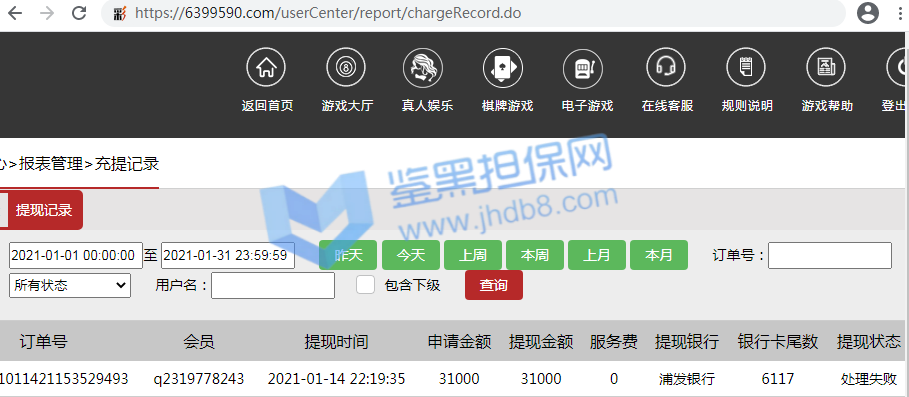
Task: Click the 用户名 input field
Action: 273,285
